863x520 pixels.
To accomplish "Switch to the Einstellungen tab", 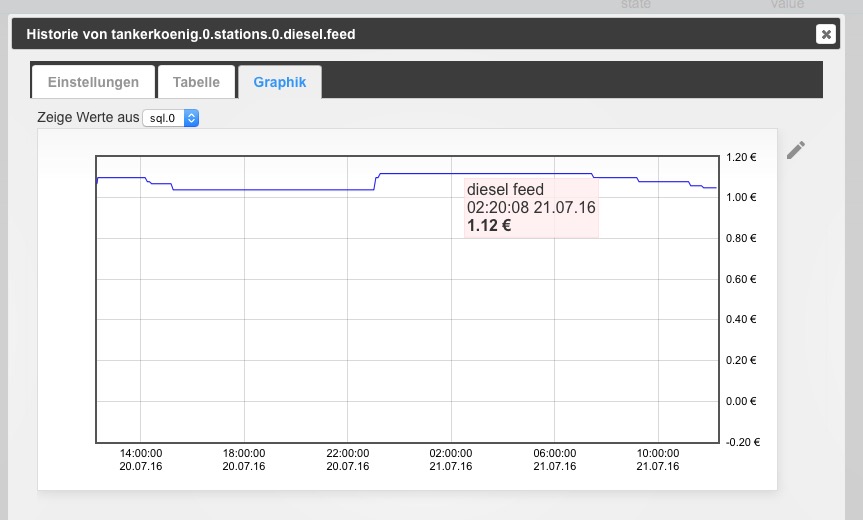I will click(x=94, y=82).
